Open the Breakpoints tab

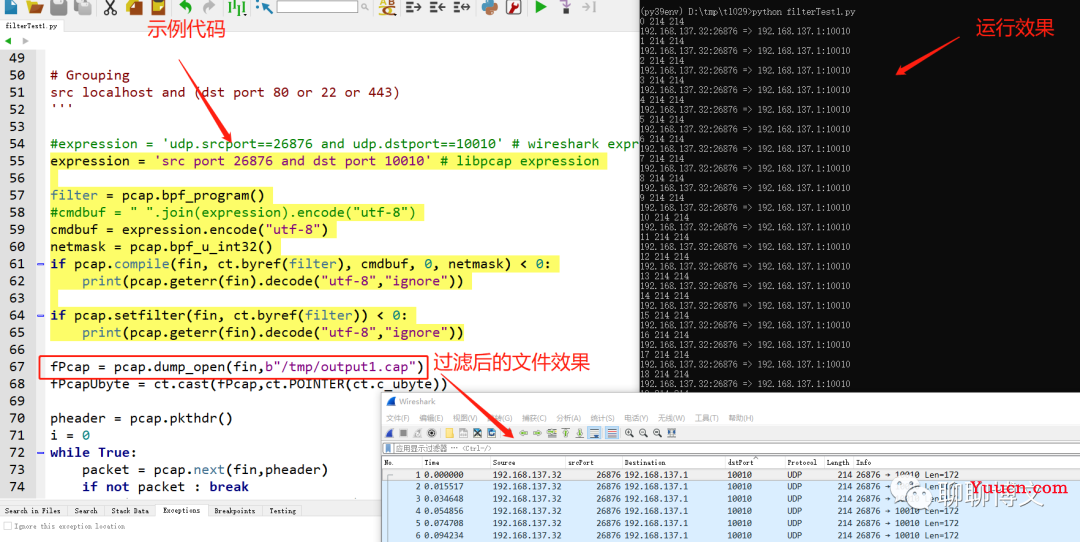tap(234, 511)
